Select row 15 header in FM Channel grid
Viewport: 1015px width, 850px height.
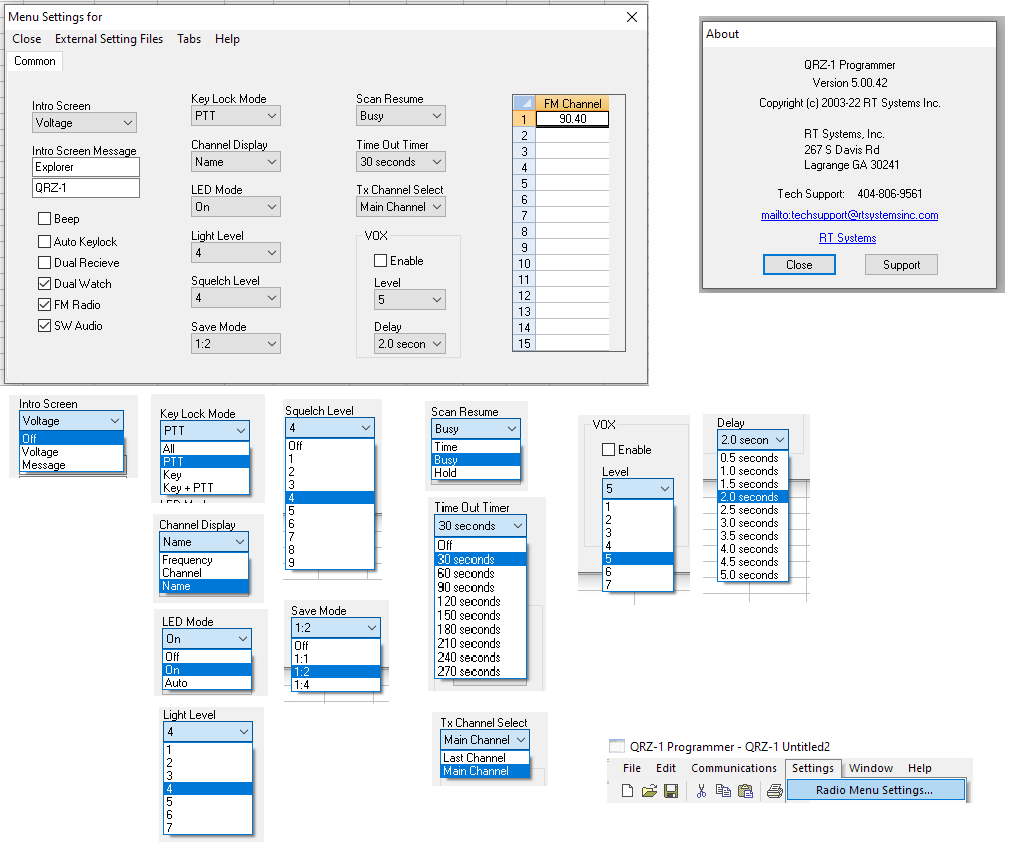pyautogui.click(x=524, y=344)
